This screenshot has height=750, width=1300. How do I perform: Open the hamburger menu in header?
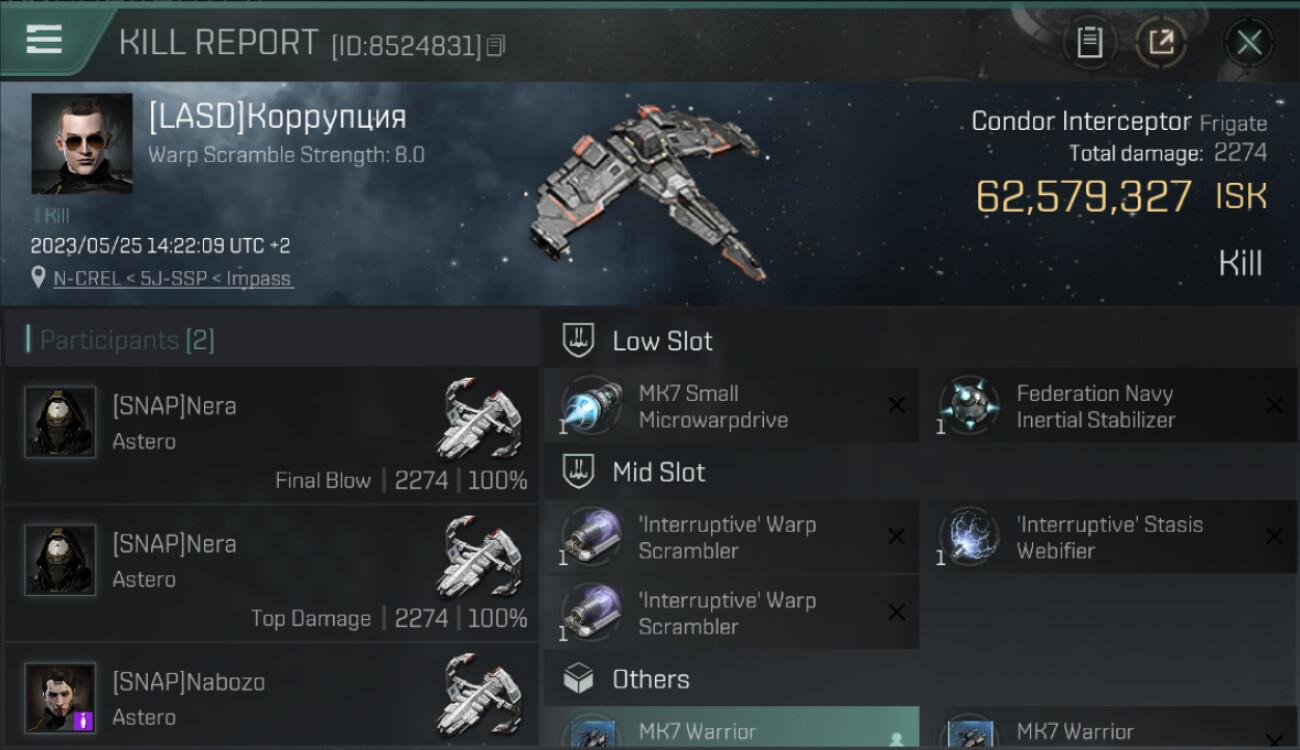[43, 39]
